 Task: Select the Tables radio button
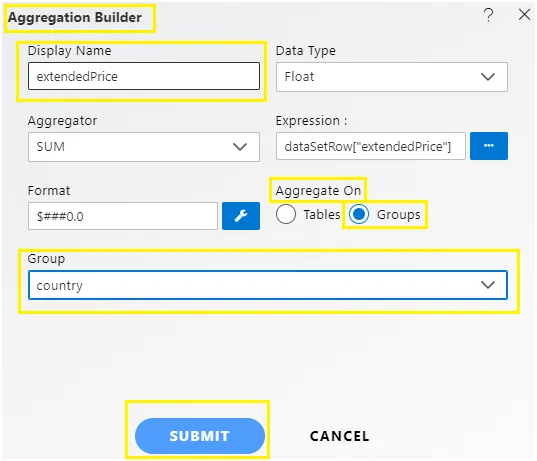point(286,214)
